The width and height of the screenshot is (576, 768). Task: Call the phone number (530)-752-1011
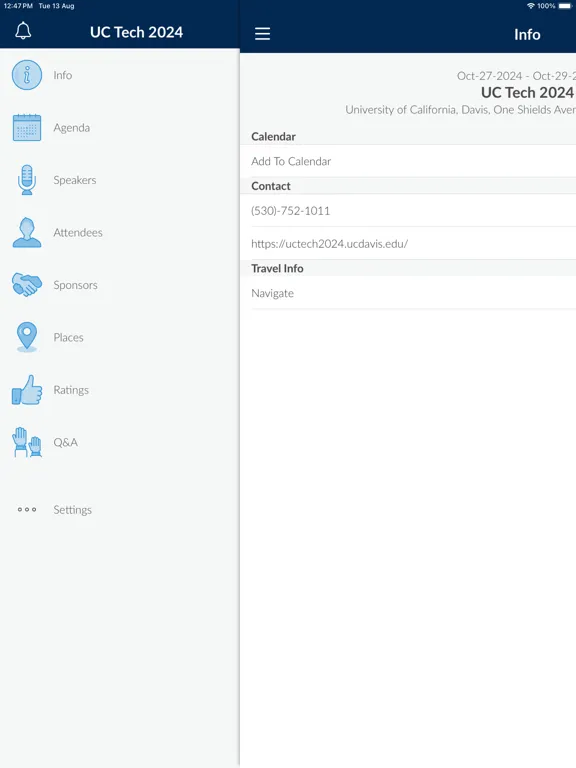pyautogui.click(x=290, y=211)
